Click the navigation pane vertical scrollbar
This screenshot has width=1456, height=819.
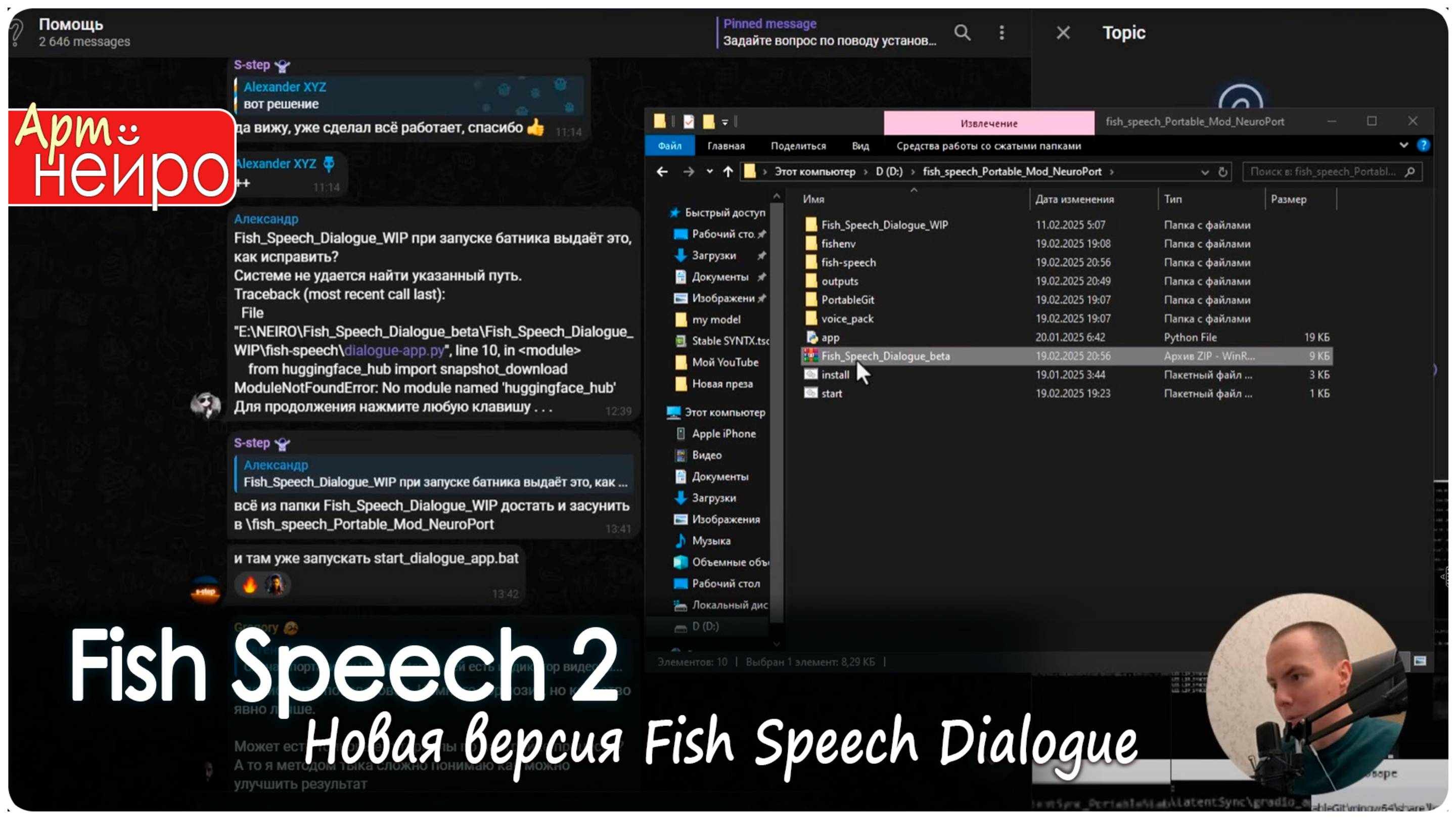(x=777, y=412)
